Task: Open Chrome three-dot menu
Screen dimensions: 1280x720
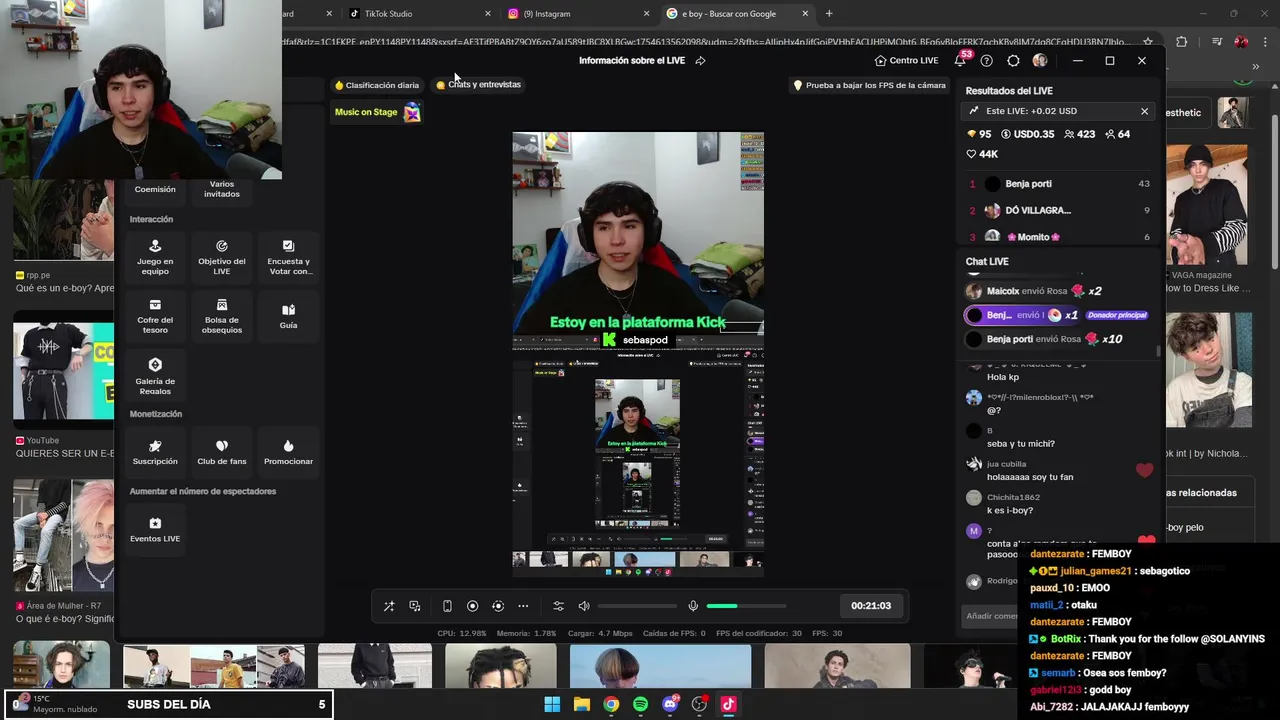Action: point(1265,42)
